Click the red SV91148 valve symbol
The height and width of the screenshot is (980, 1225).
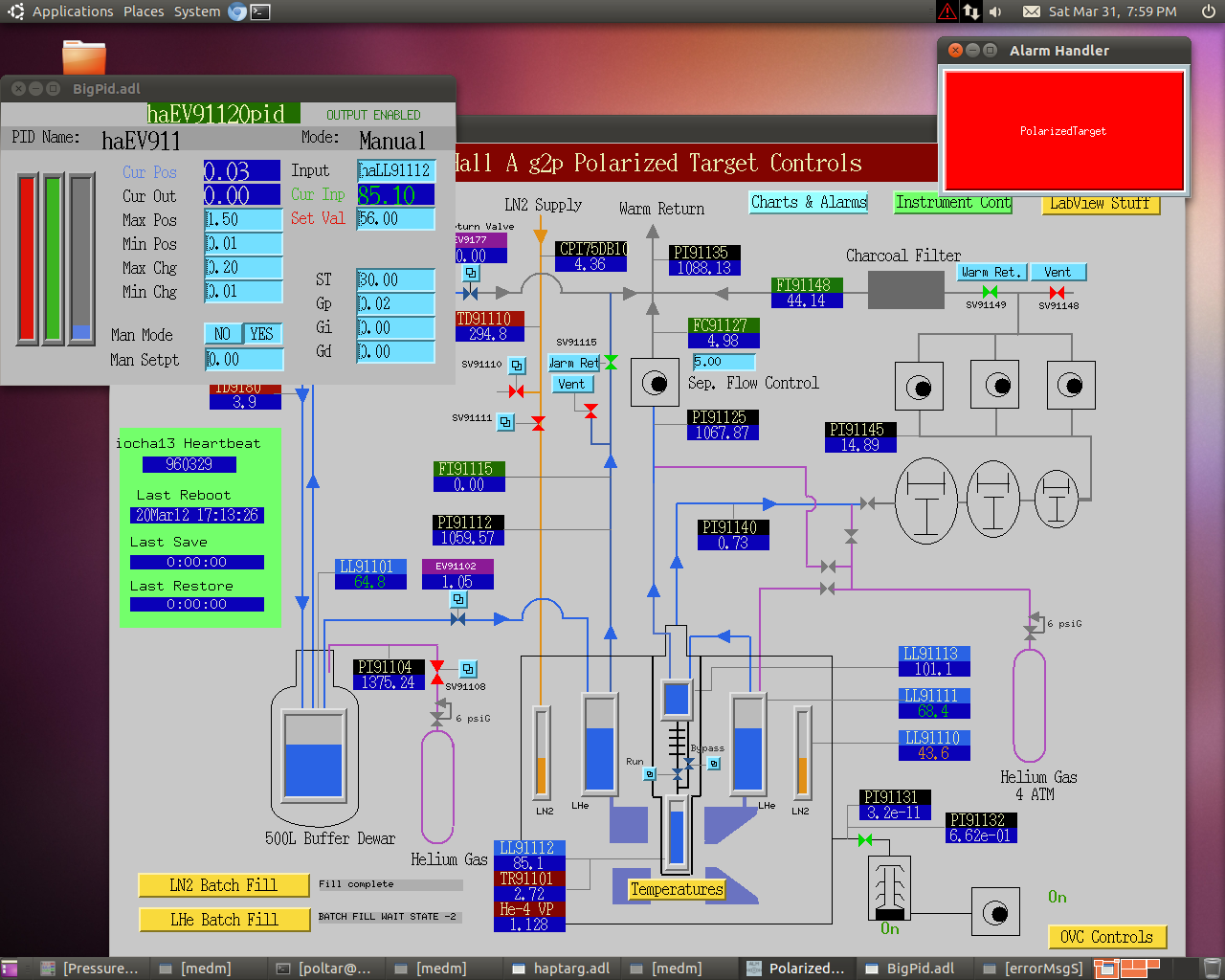[x=1057, y=293]
